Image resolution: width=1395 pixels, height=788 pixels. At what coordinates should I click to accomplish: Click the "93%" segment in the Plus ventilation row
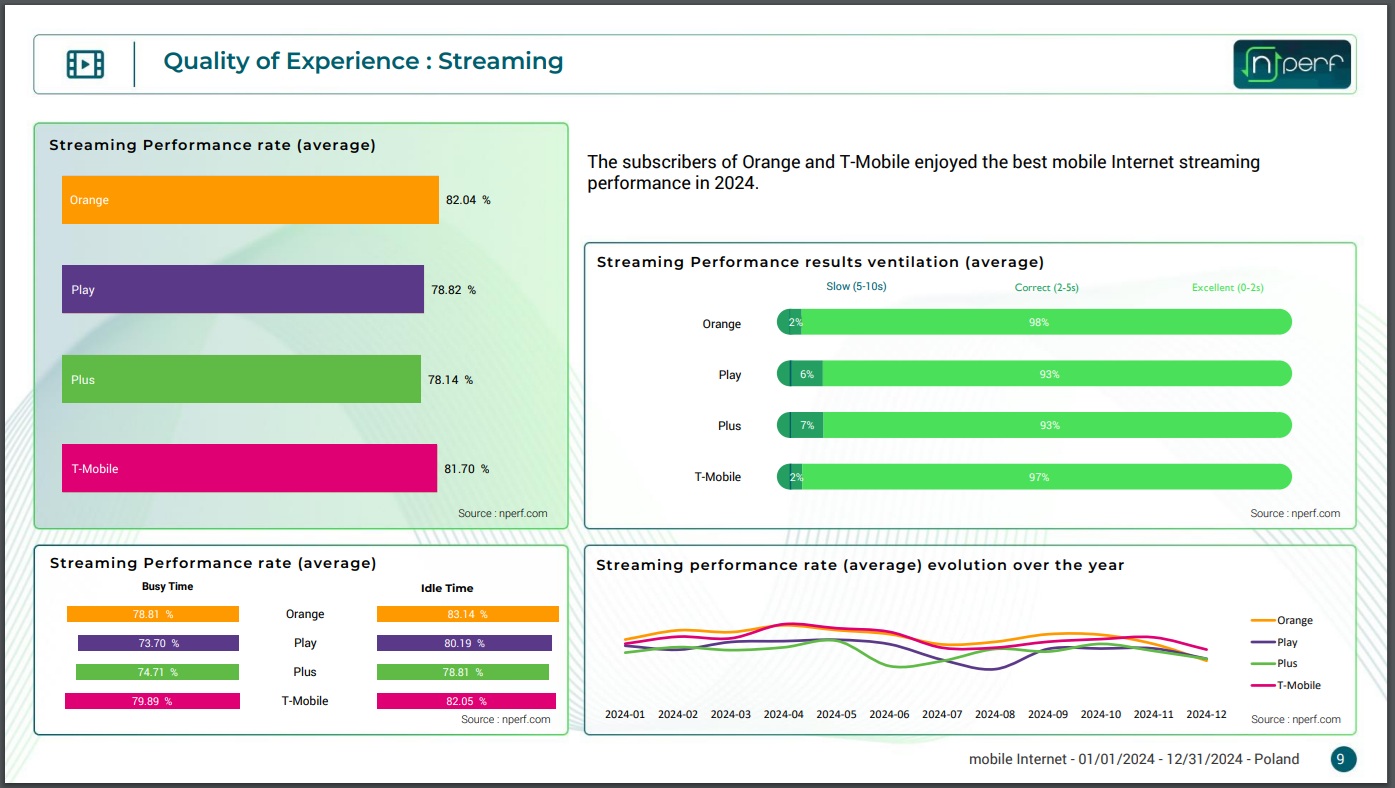(1059, 425)
